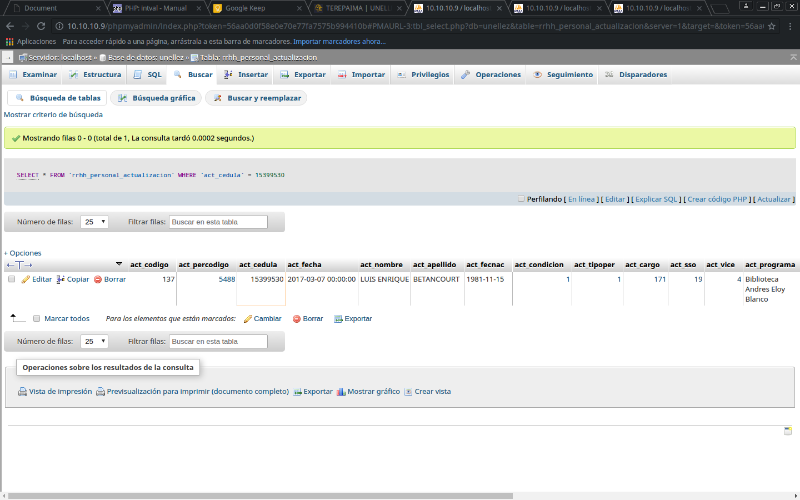Switch to the PHP: intval - Manual browser tab
Viewport: 800px width, 500px height.
tap(156, 8)
